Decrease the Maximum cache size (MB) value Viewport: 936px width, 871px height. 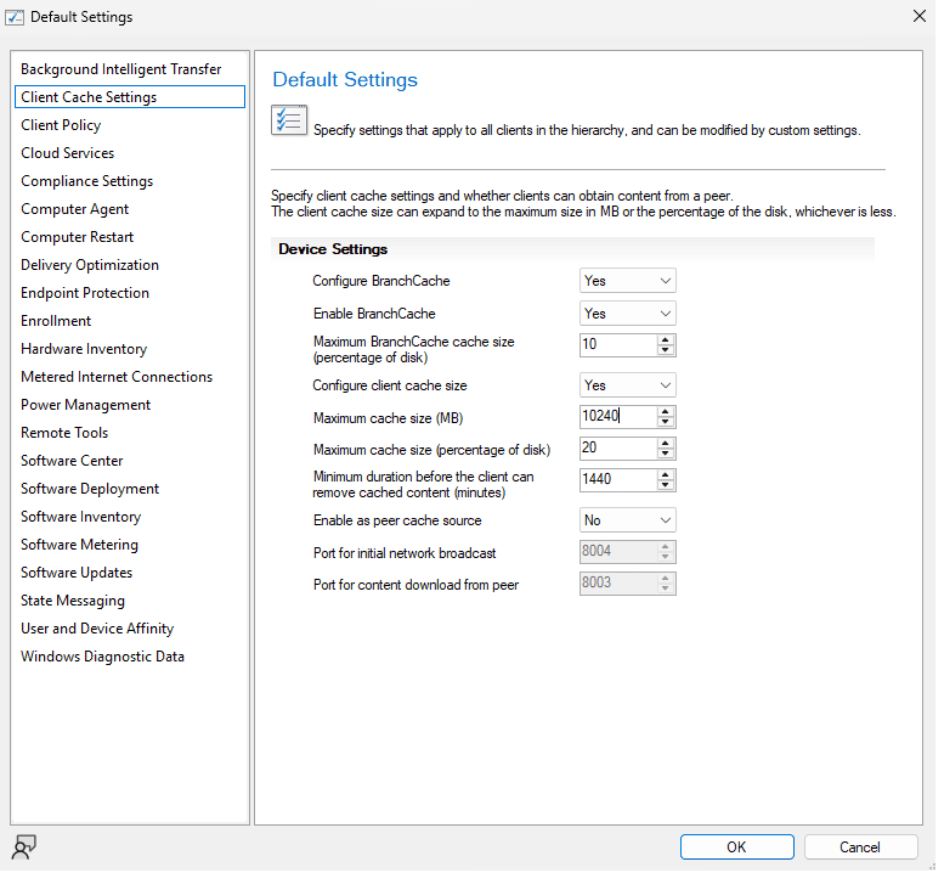point(666,420)
